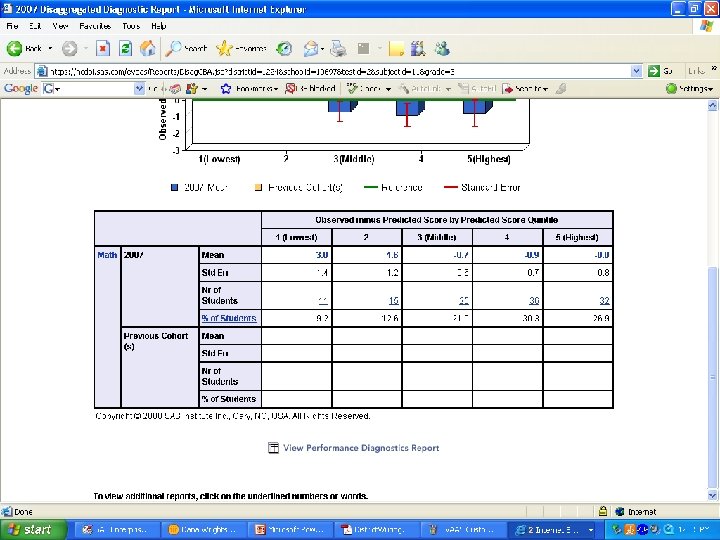Open the View menu
The height and width of the screenshot is (540, 720).
(60, 26)
